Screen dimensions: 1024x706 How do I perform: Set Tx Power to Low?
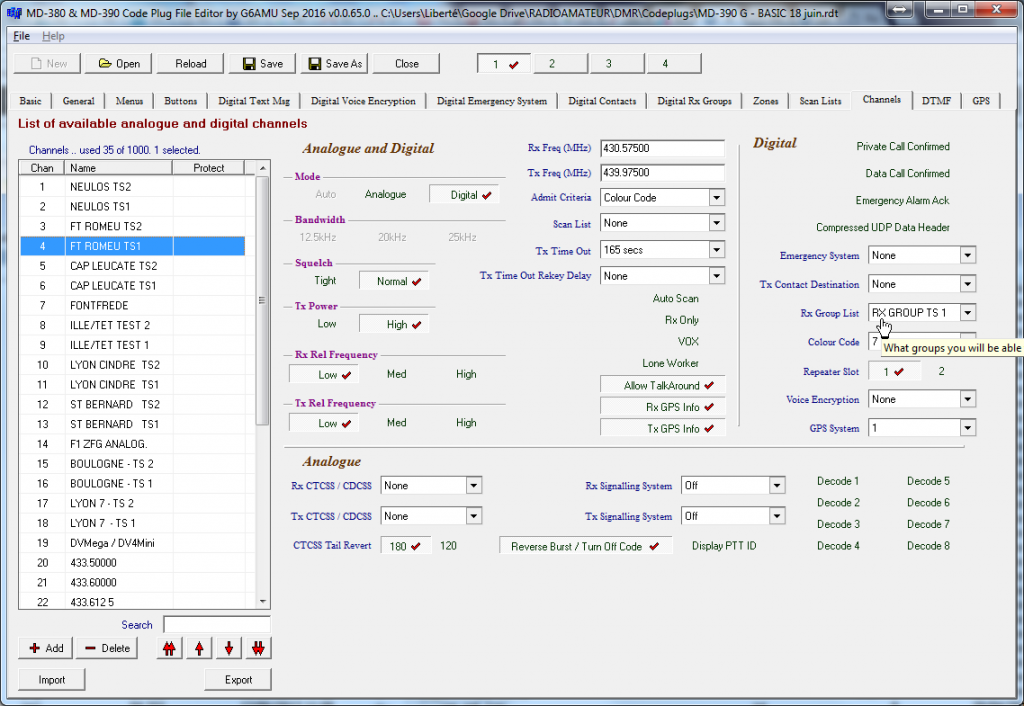(x=327, y=324)
